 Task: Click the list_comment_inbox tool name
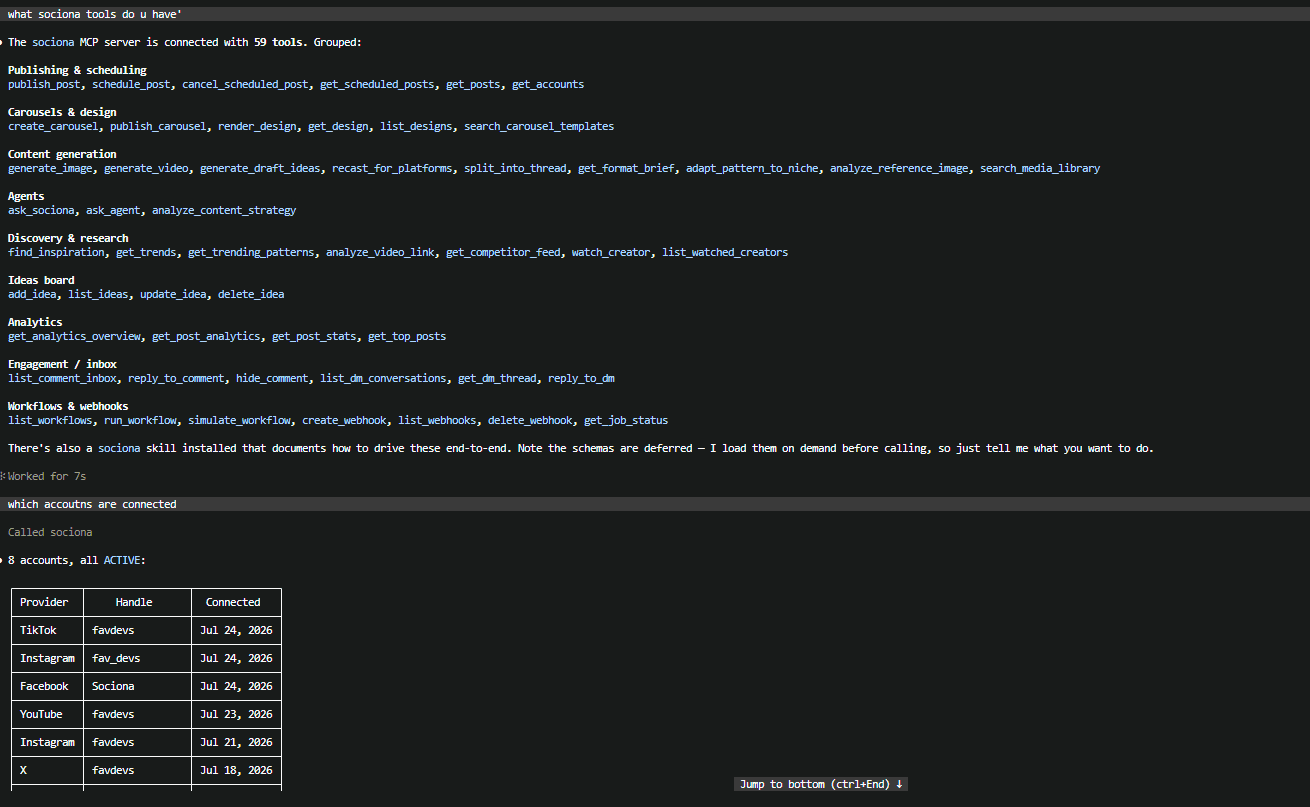click(62, 378)
